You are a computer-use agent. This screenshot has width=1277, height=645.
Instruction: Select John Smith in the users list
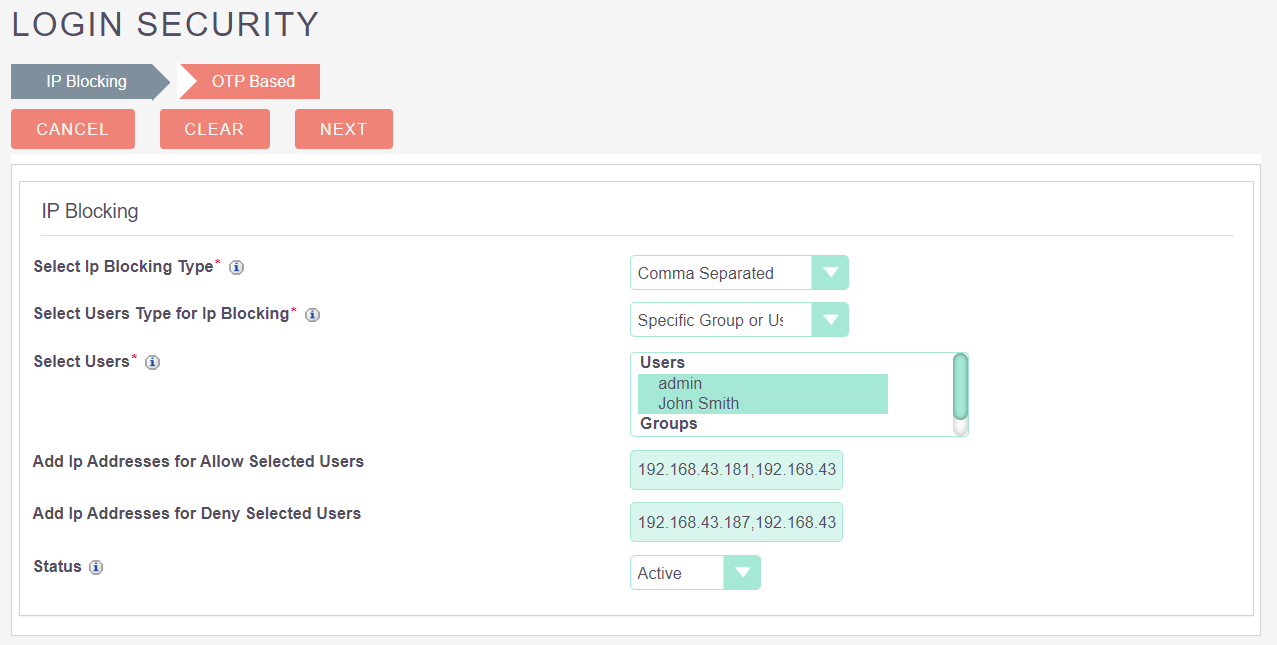pyautogui.click(x=698, y=404)
